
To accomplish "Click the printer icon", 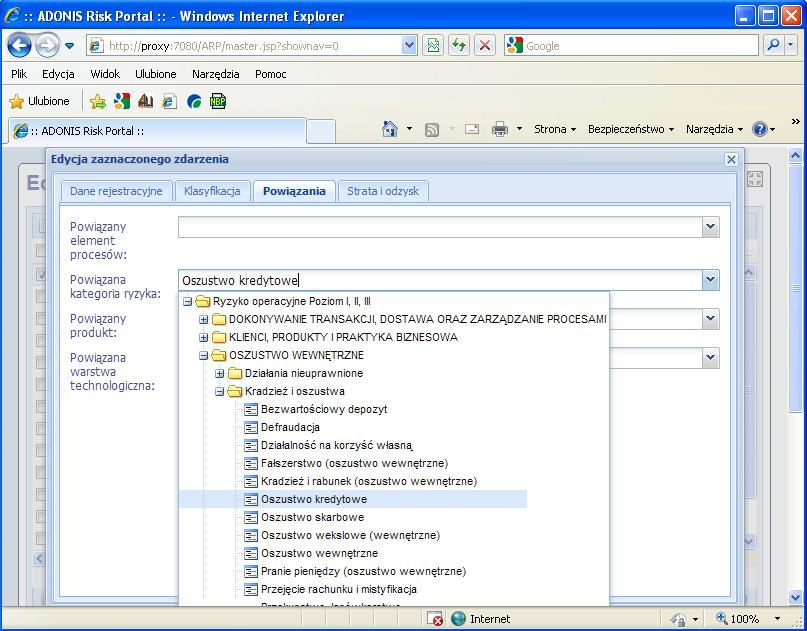I will pyautogui.click(x=500, y=129).
